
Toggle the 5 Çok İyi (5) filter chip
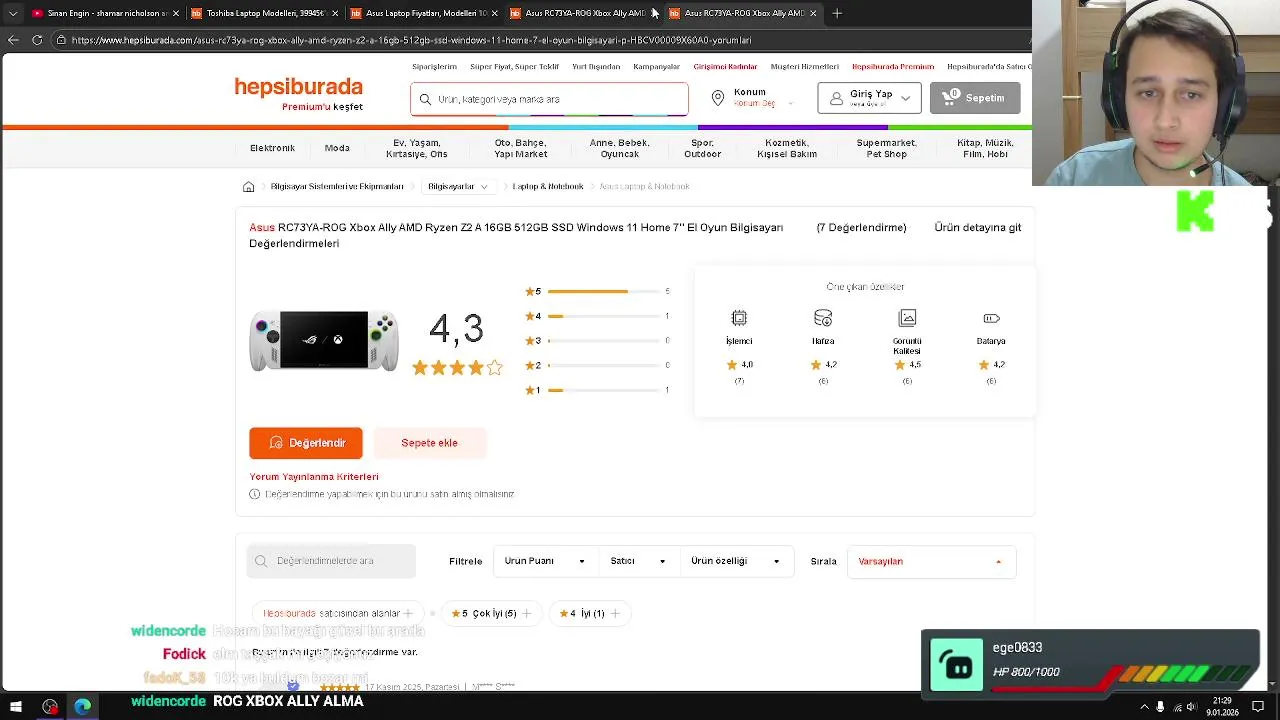pos(491,613)
